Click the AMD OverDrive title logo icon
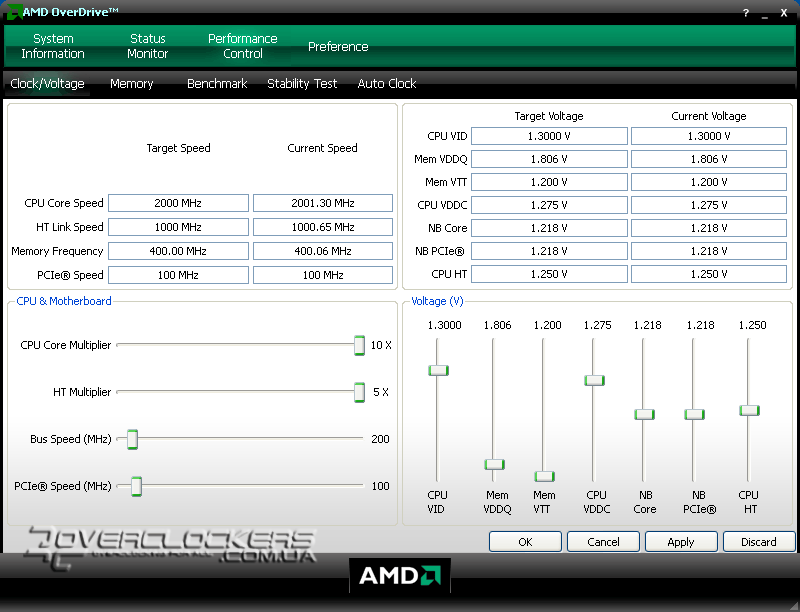 (14, 11)
